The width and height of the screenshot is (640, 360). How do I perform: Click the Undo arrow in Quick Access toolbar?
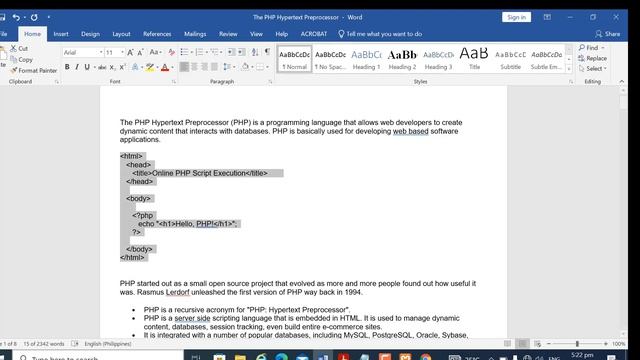click(16, 17)
